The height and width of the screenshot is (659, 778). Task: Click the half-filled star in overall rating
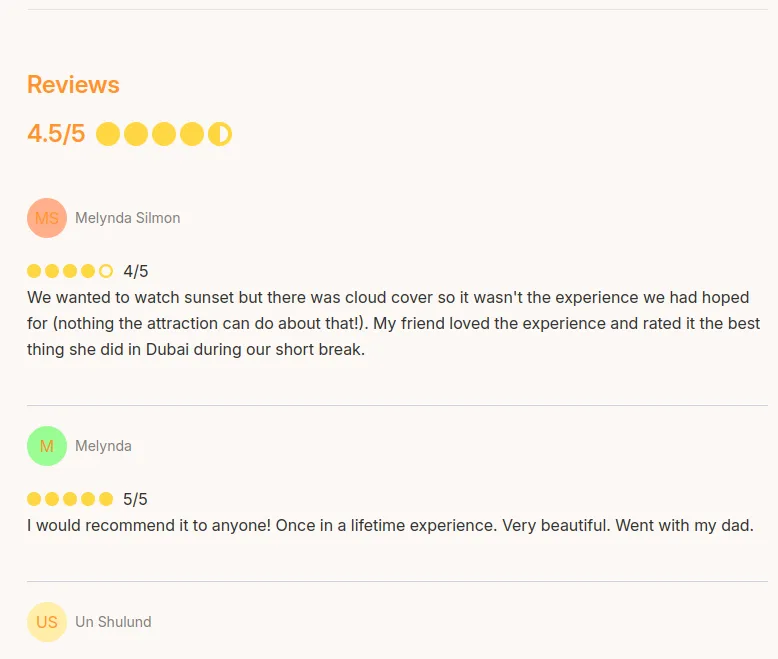[220, 134]
